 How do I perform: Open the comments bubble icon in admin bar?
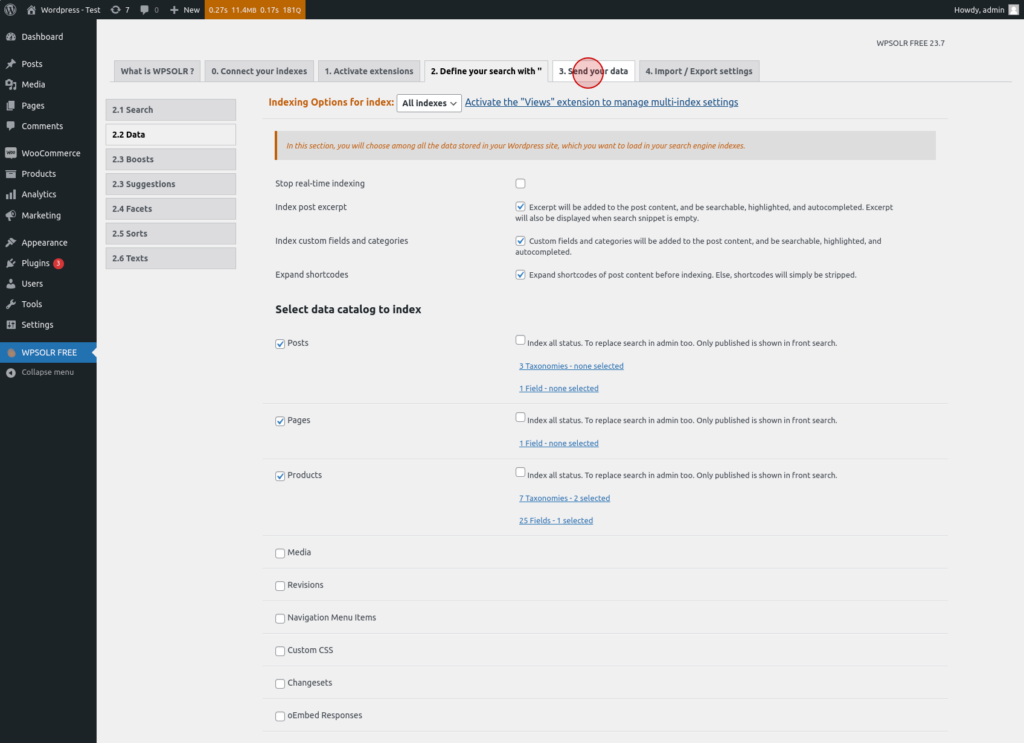point(144,10)
